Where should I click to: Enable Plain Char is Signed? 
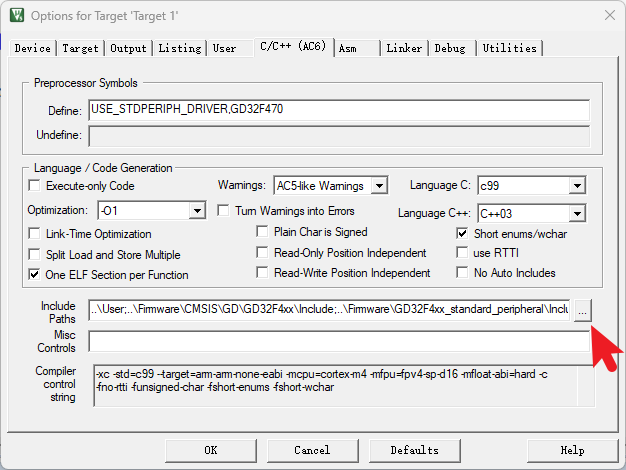pyautogui.click(x=262, y=232)
